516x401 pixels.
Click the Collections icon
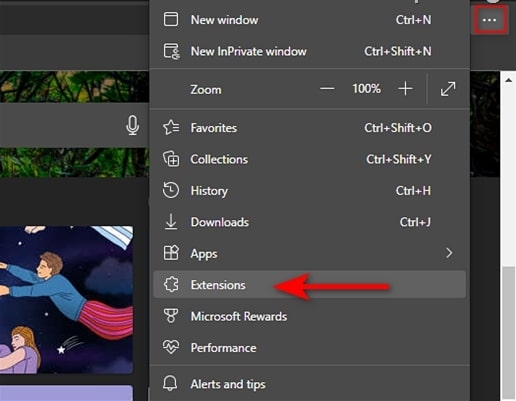pos(171,159)
